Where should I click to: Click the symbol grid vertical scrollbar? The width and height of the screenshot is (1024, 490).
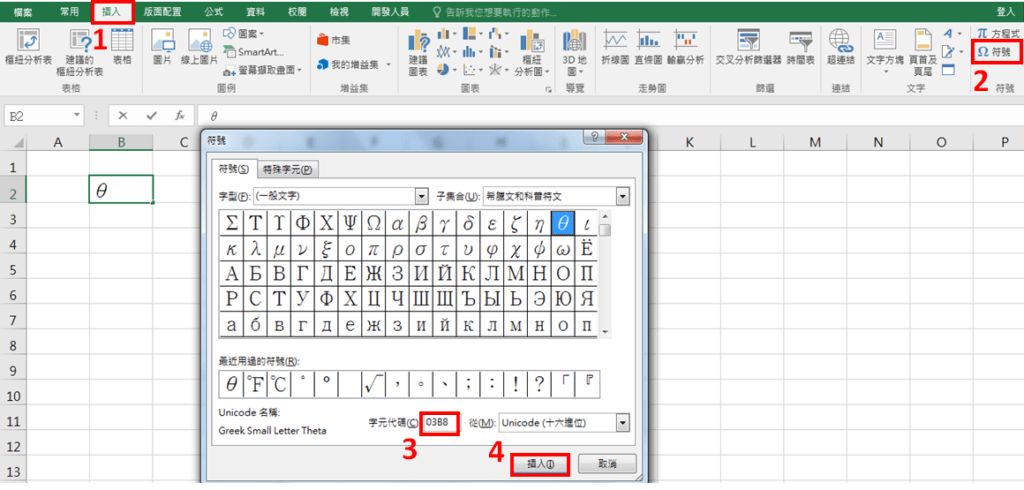coord(605,280)
